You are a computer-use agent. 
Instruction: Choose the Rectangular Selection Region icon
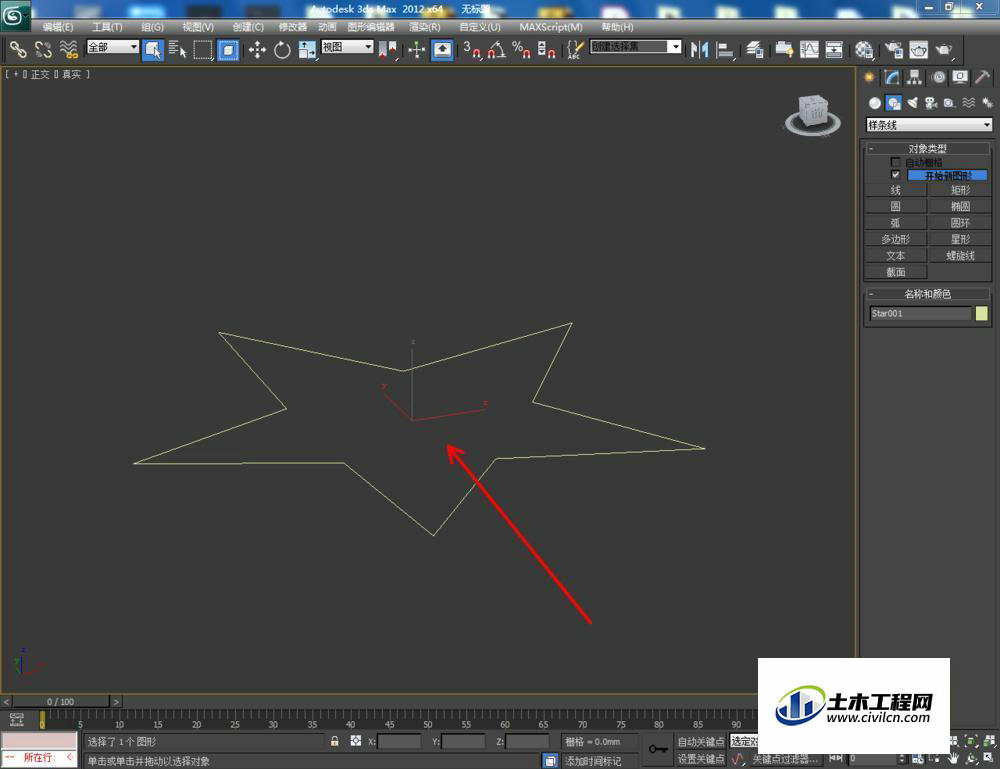[203, 50]
